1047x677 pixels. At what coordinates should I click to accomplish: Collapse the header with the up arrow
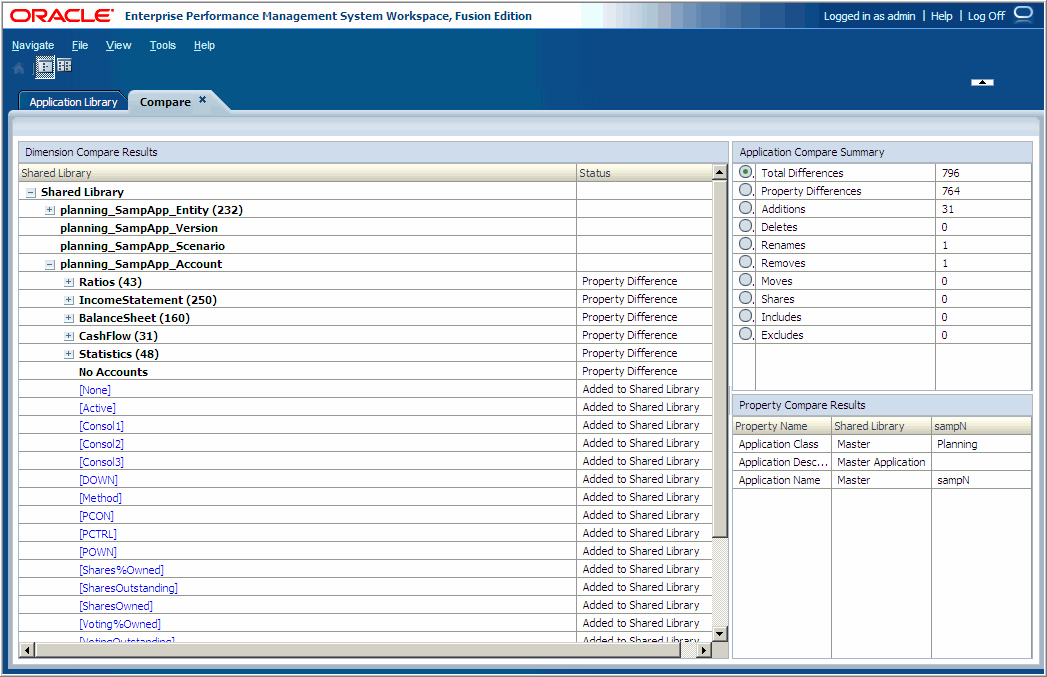coord(982,82)
